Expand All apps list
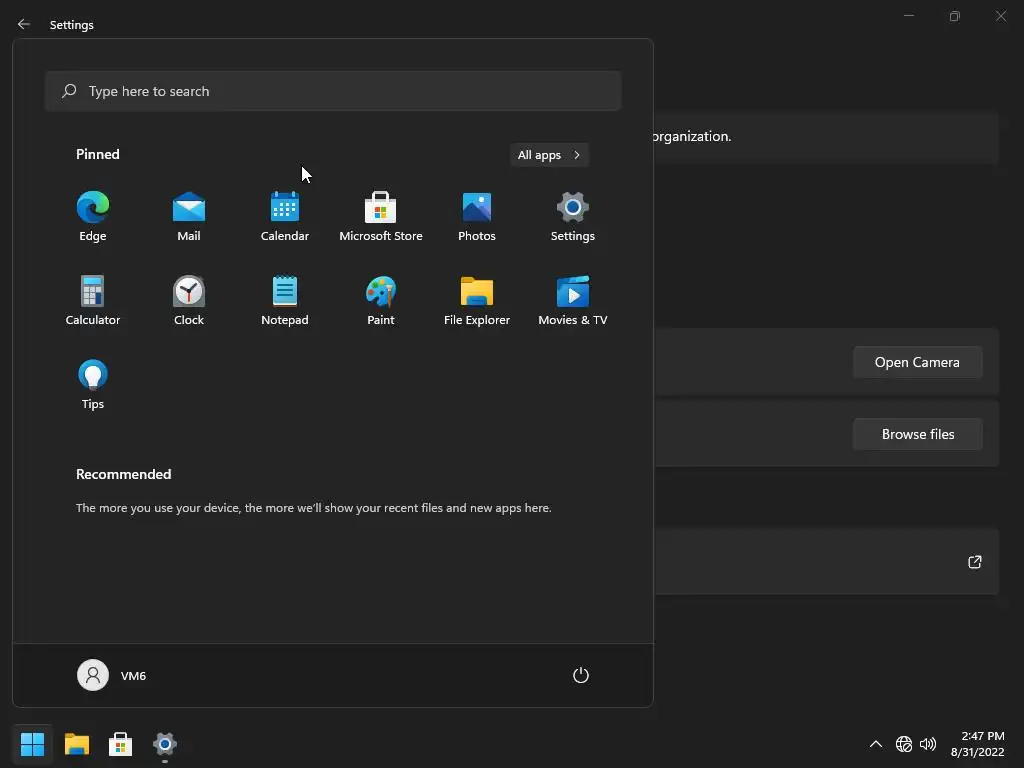The image size is (1024, 768). tap(549, 155)
